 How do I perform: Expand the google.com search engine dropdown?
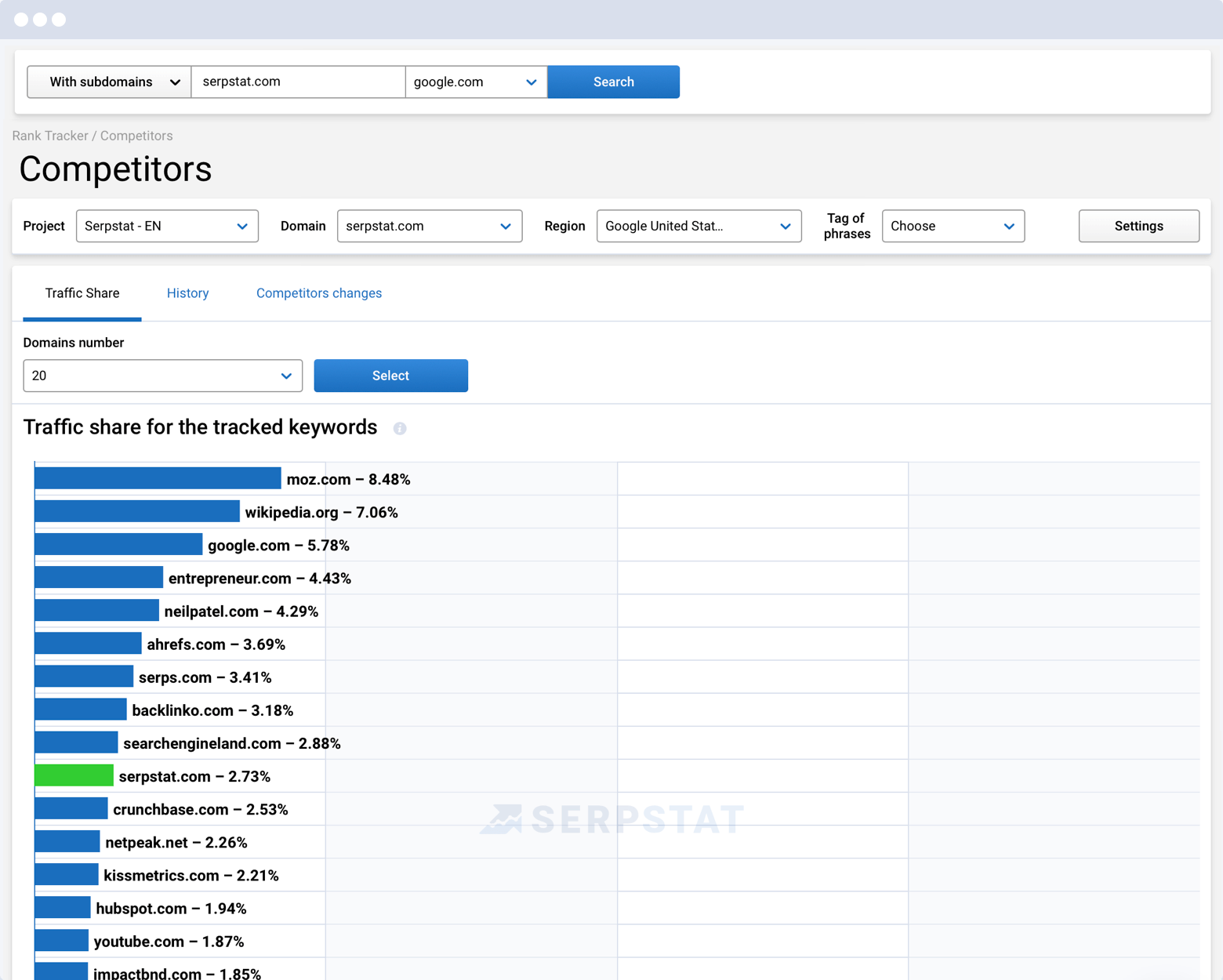tap(476, 82)
